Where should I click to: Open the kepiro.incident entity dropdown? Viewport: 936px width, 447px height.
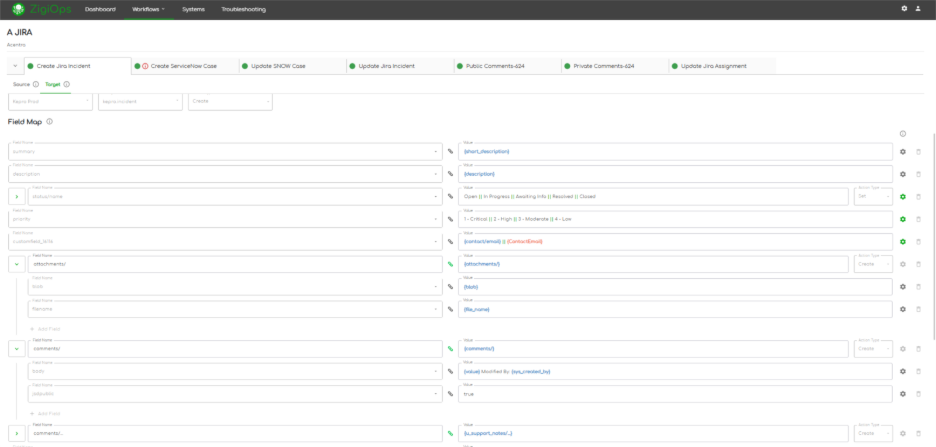[x=140, y=101]
